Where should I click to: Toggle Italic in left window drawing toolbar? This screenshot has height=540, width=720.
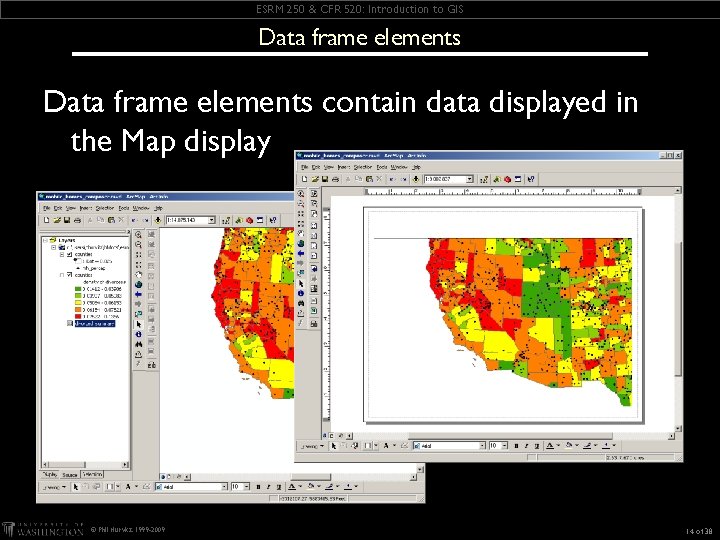[x=268, y=487]
